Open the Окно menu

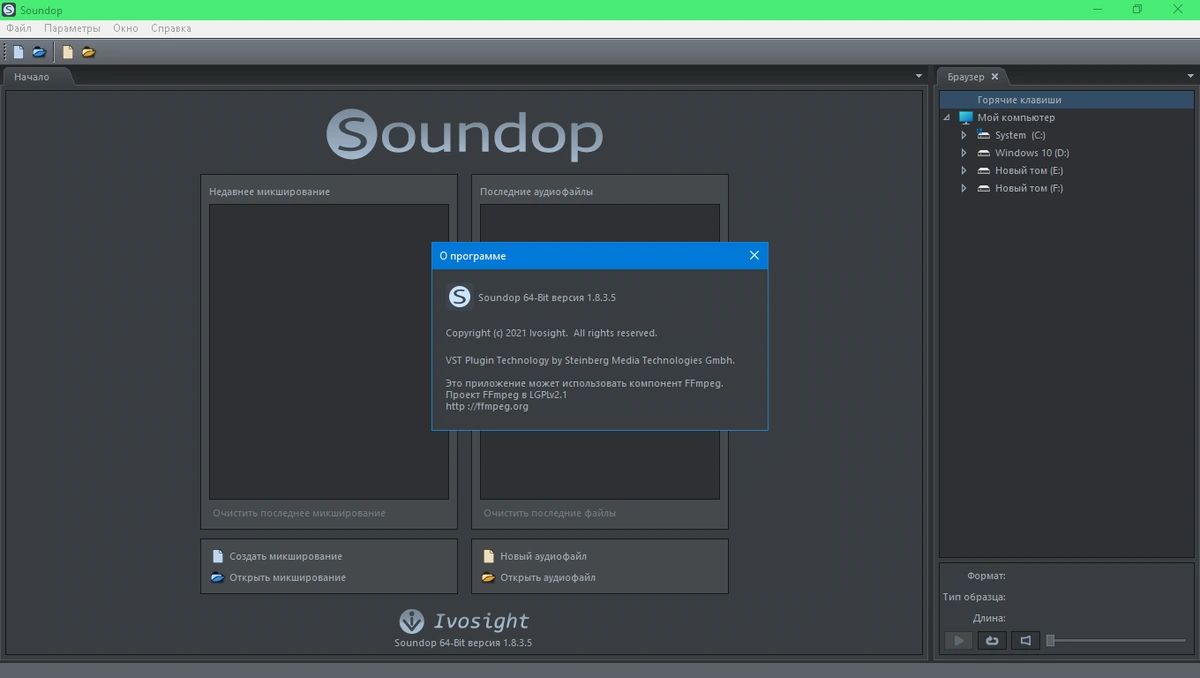point(125,28)
